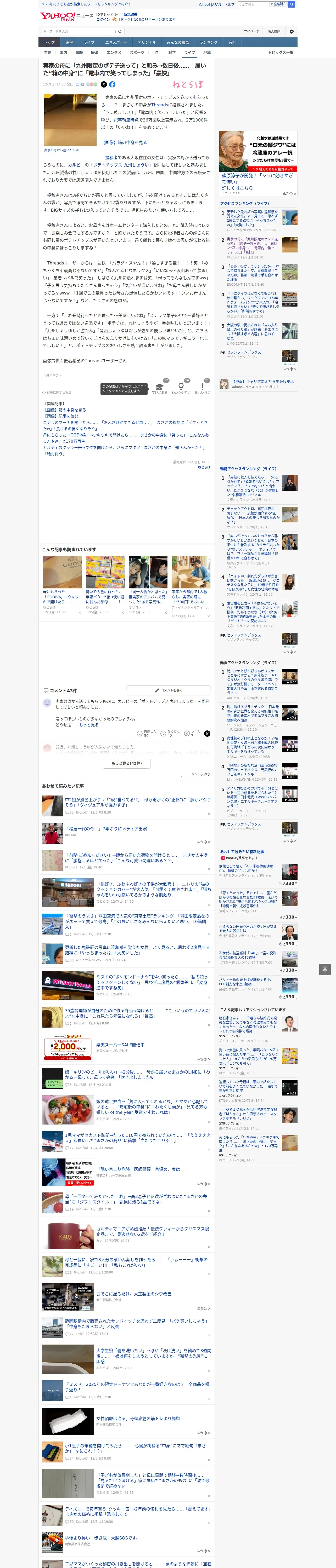The width and height of the screenshot is (336, 1568).
Task: Click 記事に関する報告 report icon link
Action: pos(57,393)
